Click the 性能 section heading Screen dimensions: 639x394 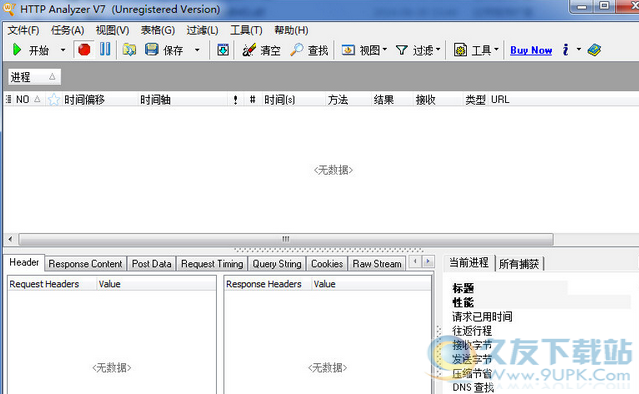pyautogui.click(x=463, y=302)
